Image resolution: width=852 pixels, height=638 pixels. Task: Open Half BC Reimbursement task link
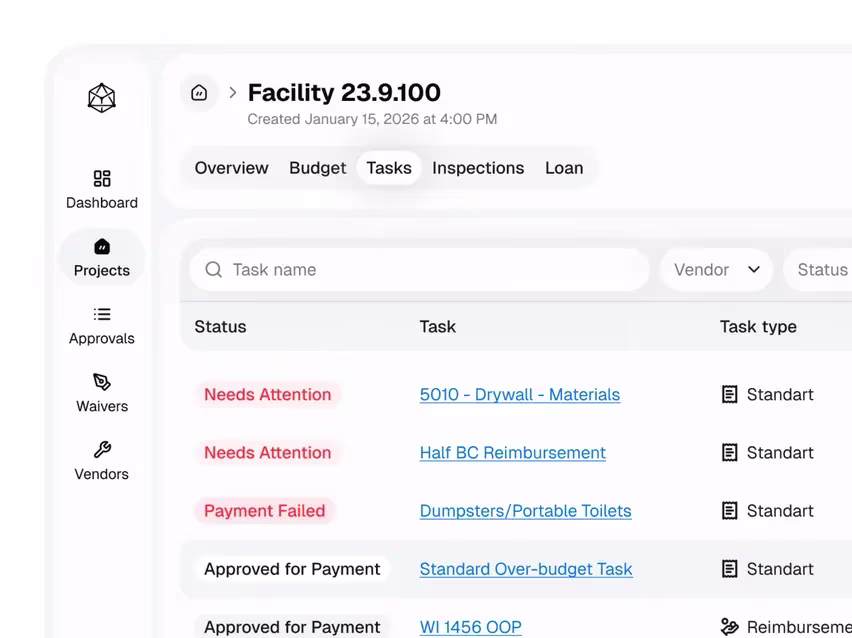[512, 453]
